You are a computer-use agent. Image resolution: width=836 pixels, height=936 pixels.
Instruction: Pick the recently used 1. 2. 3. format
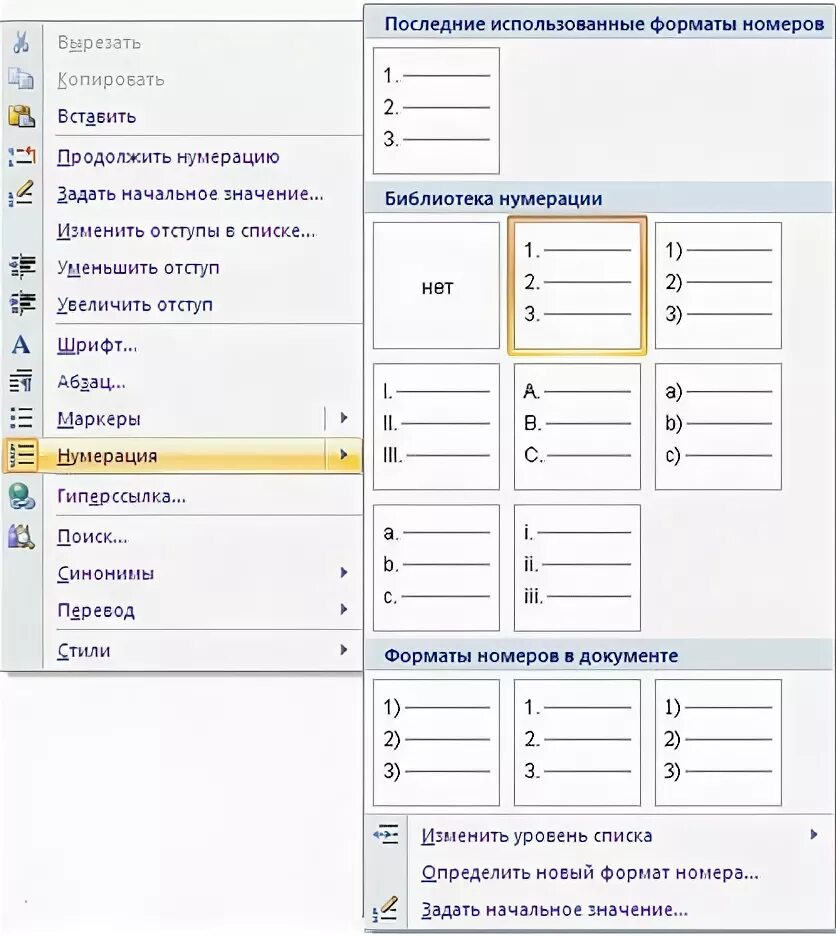click(x=437, y=111)
